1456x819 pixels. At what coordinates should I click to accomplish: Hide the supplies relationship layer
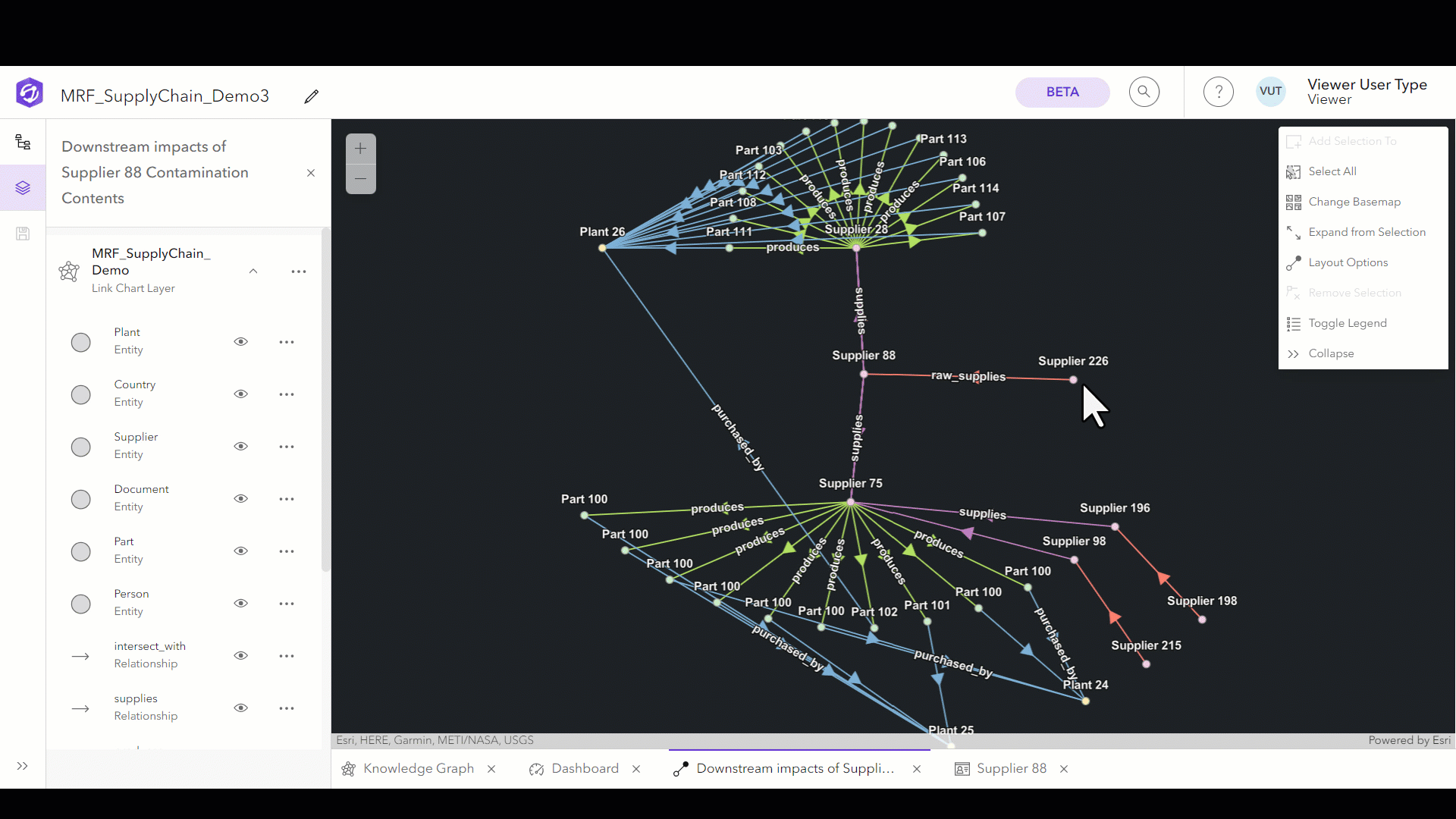pyautogui.click(x=241, y=708)
